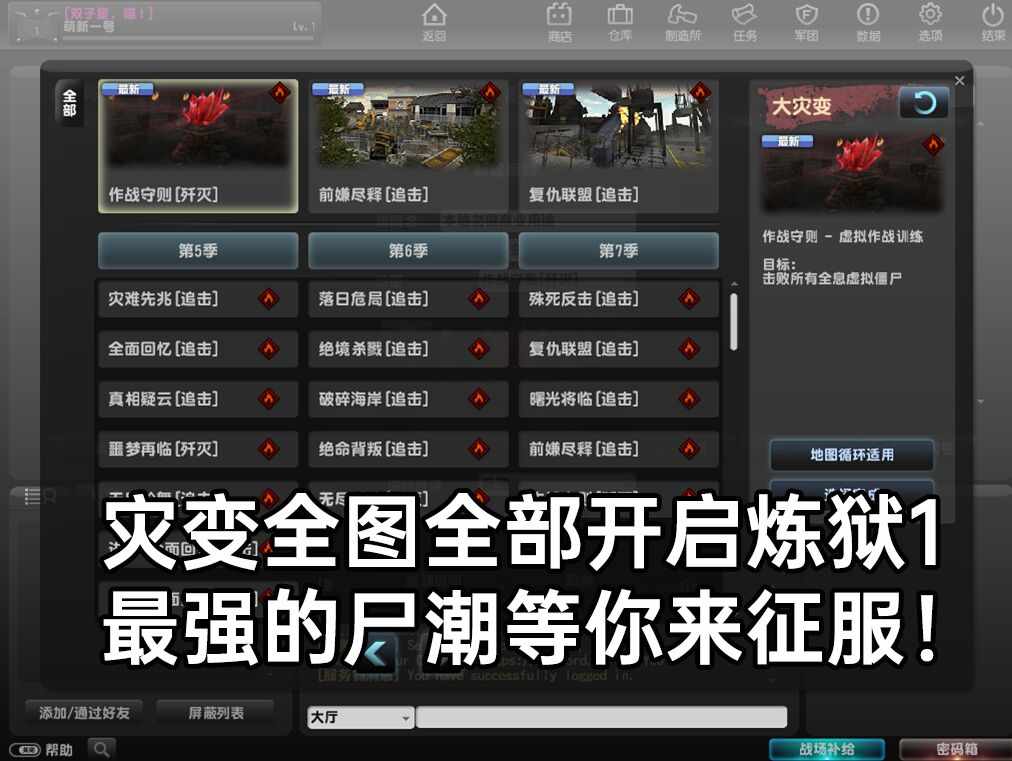Open the 屏蔽列表 block list button
This screenshot has width=1012, height=761.
click(x=216, y=713)
